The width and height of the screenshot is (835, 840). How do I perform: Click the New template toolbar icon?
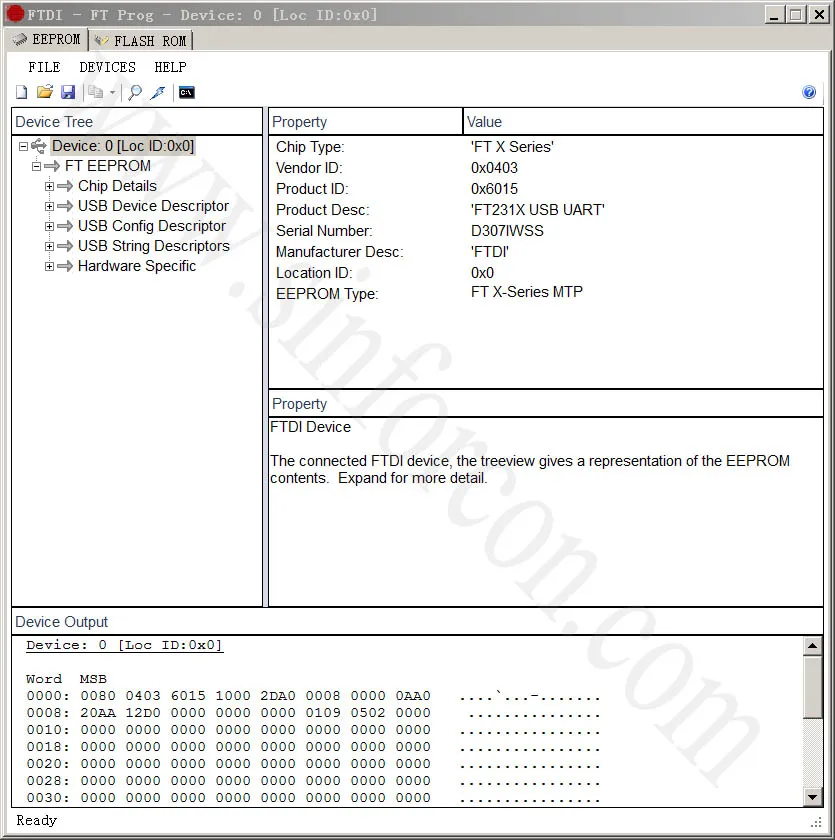[21, 92]
